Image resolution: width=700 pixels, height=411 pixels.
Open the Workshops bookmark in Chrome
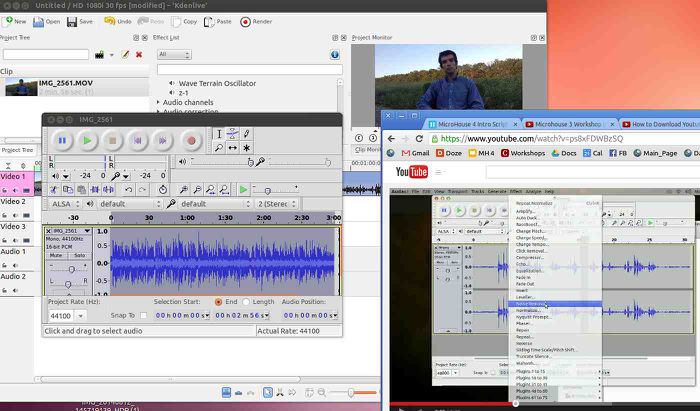(x=523, y=153)
